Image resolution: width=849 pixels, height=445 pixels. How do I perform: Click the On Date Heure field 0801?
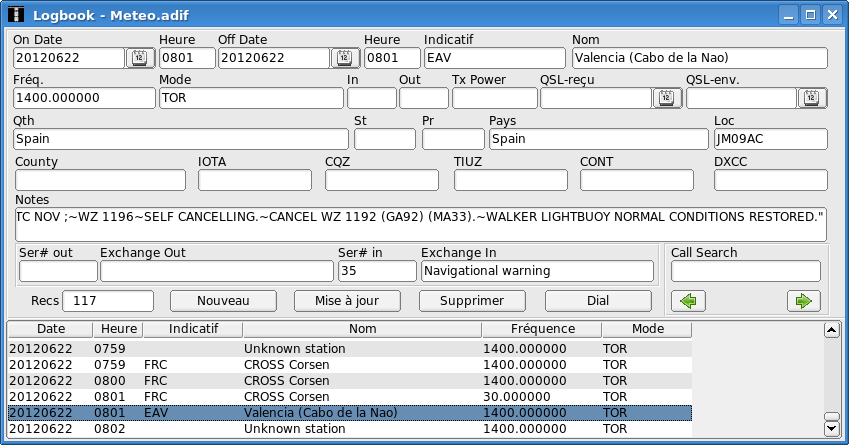pos(187,58)
